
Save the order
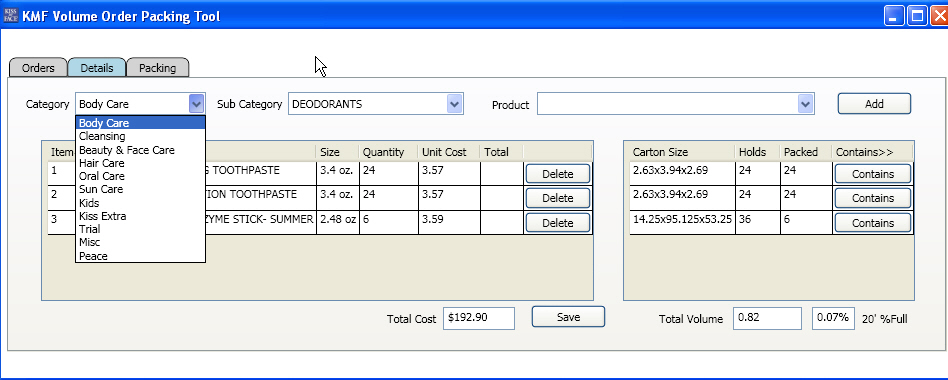(568, 317)
